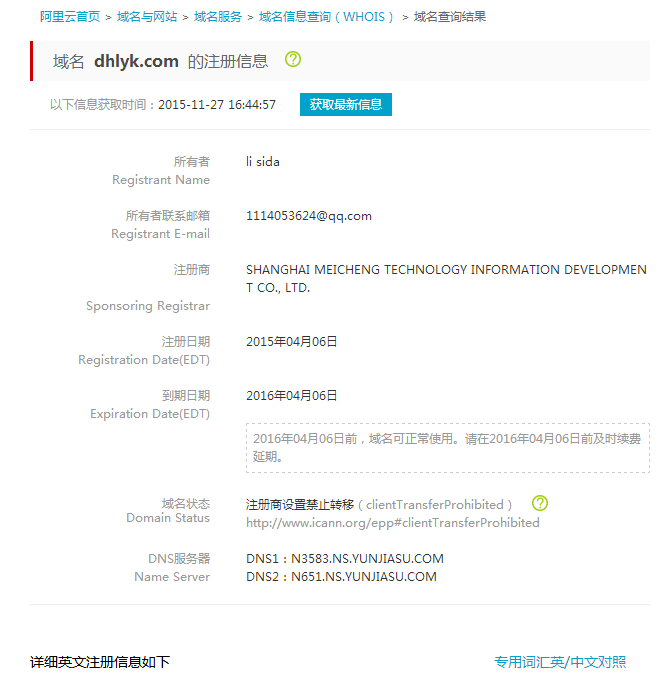Click the registrant name li sida
661x674 pixels.
click(x=263, y=162)
